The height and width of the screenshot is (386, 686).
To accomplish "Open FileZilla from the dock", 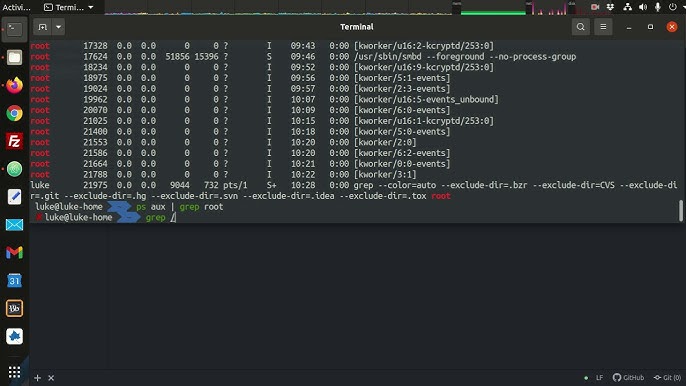I will [14, 141].
